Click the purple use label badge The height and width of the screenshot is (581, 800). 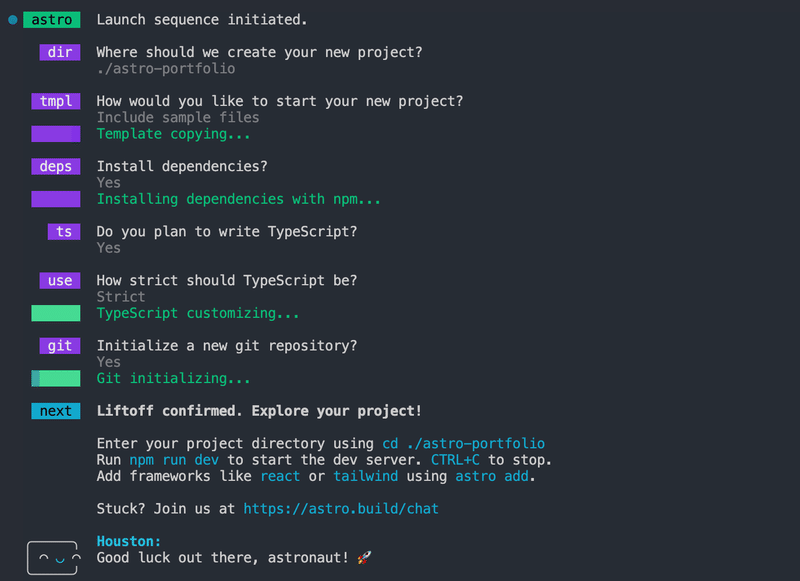(60, 281)
